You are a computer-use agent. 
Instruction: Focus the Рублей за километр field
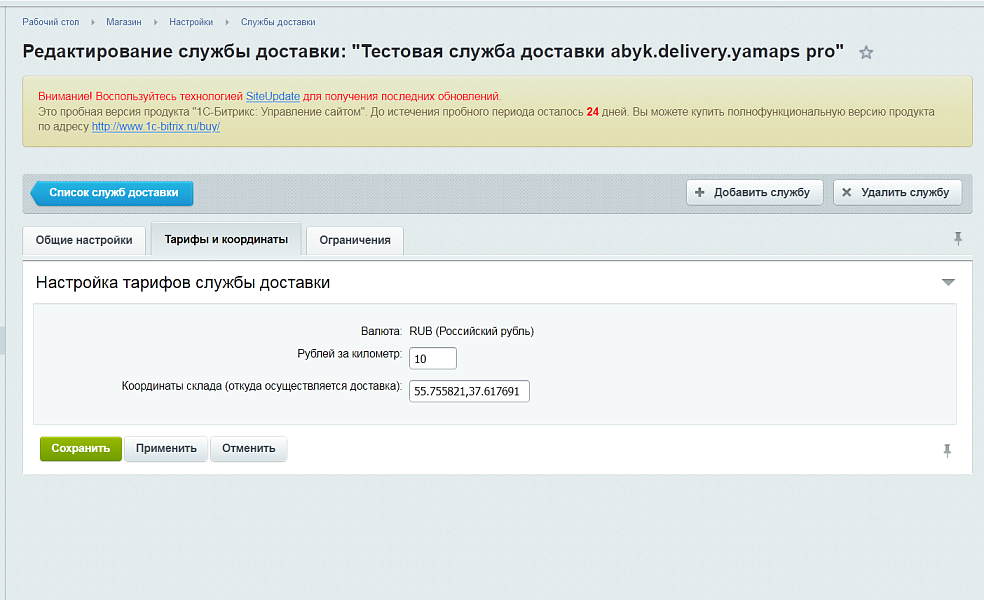(433, 358)
